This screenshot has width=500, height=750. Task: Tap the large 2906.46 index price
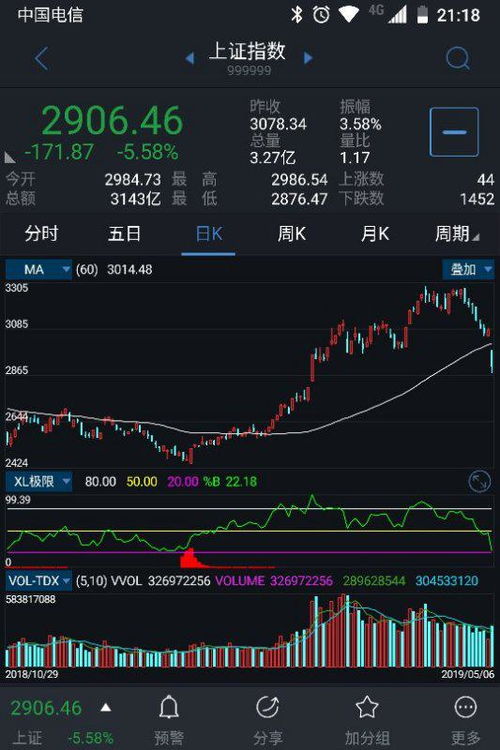112,120
